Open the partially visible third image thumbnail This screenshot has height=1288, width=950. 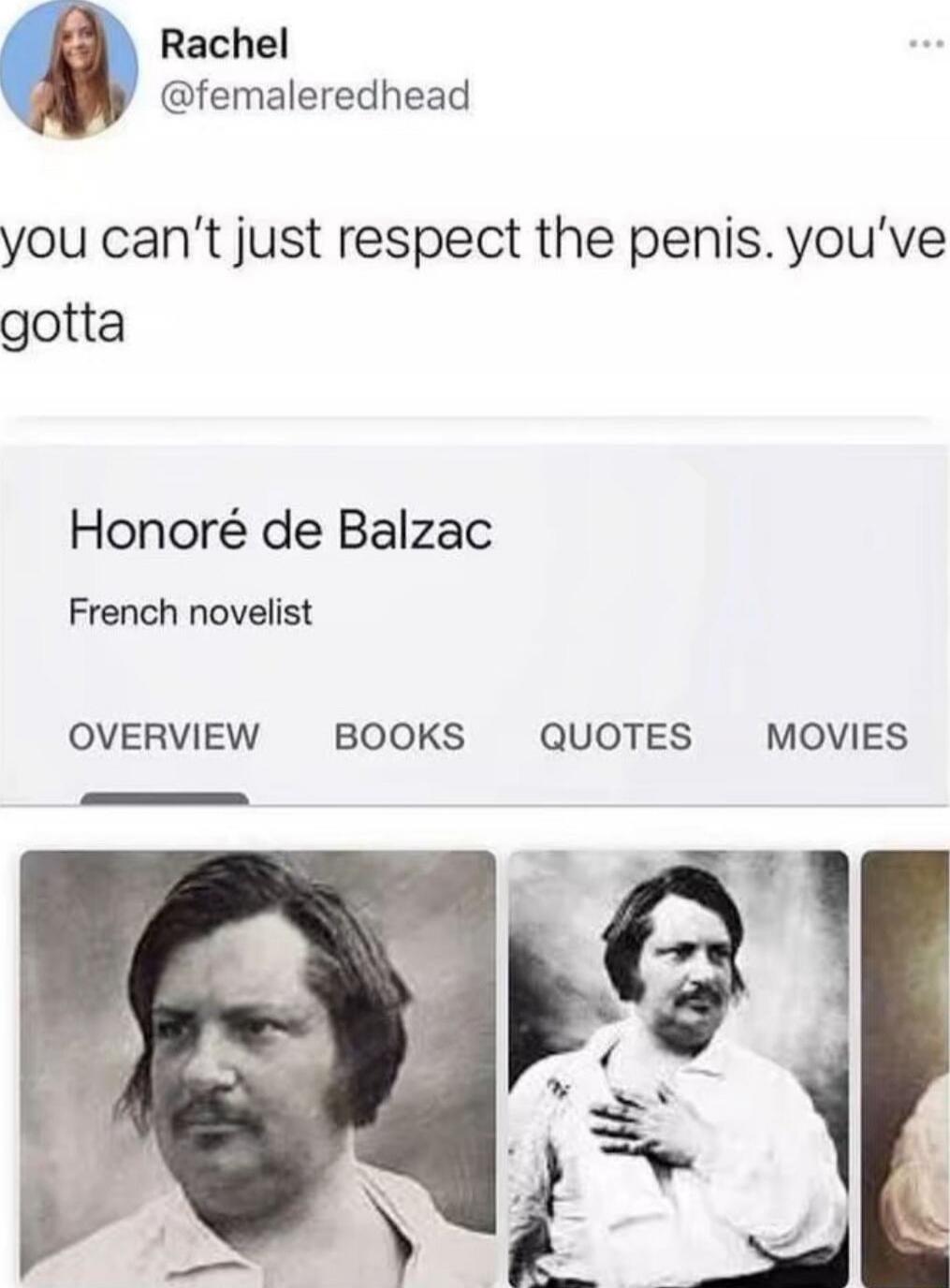(x=906, y=1068)
